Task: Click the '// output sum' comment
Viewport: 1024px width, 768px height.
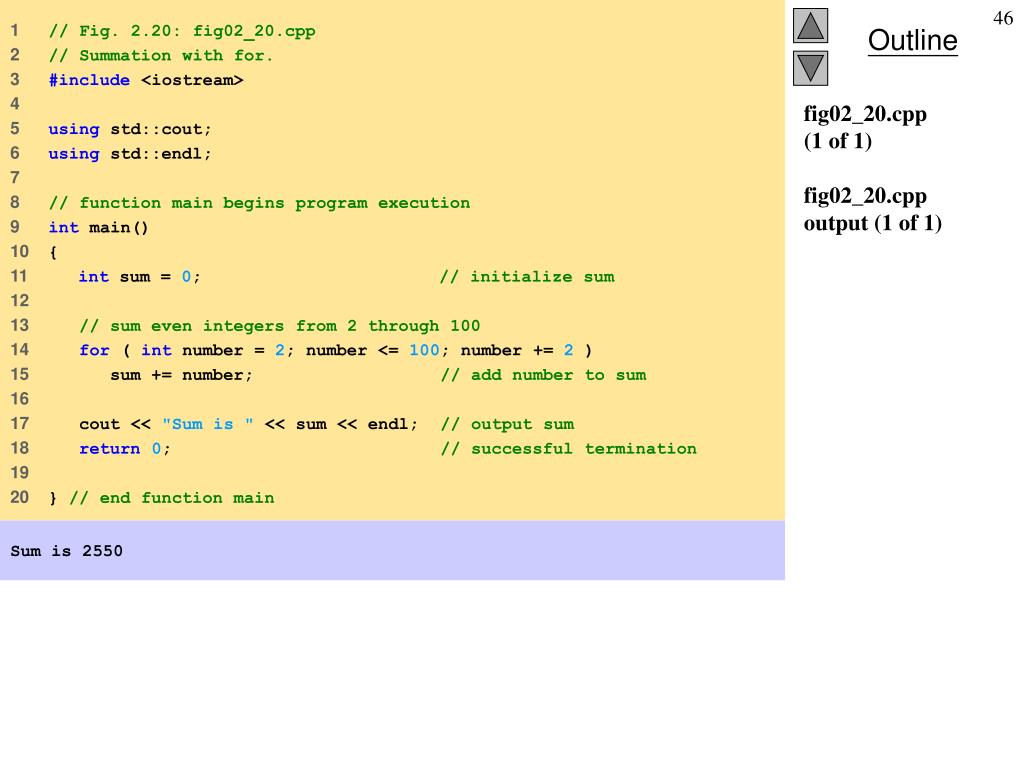Action: click(507, 424)
